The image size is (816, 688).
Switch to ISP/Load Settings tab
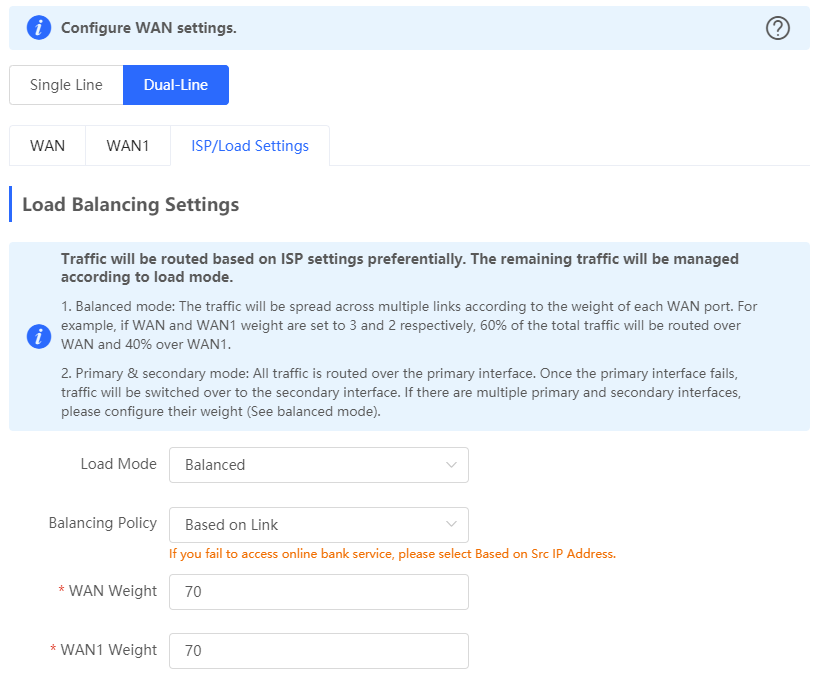tap(250, 146)
